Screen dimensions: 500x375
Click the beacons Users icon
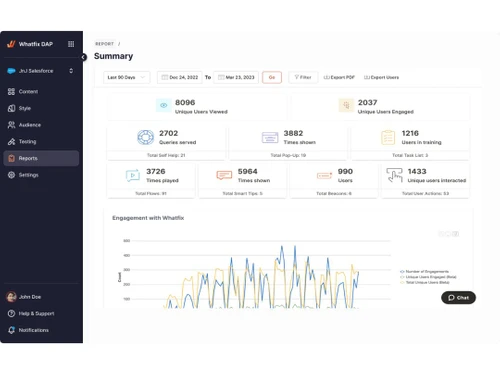(324, 175)
